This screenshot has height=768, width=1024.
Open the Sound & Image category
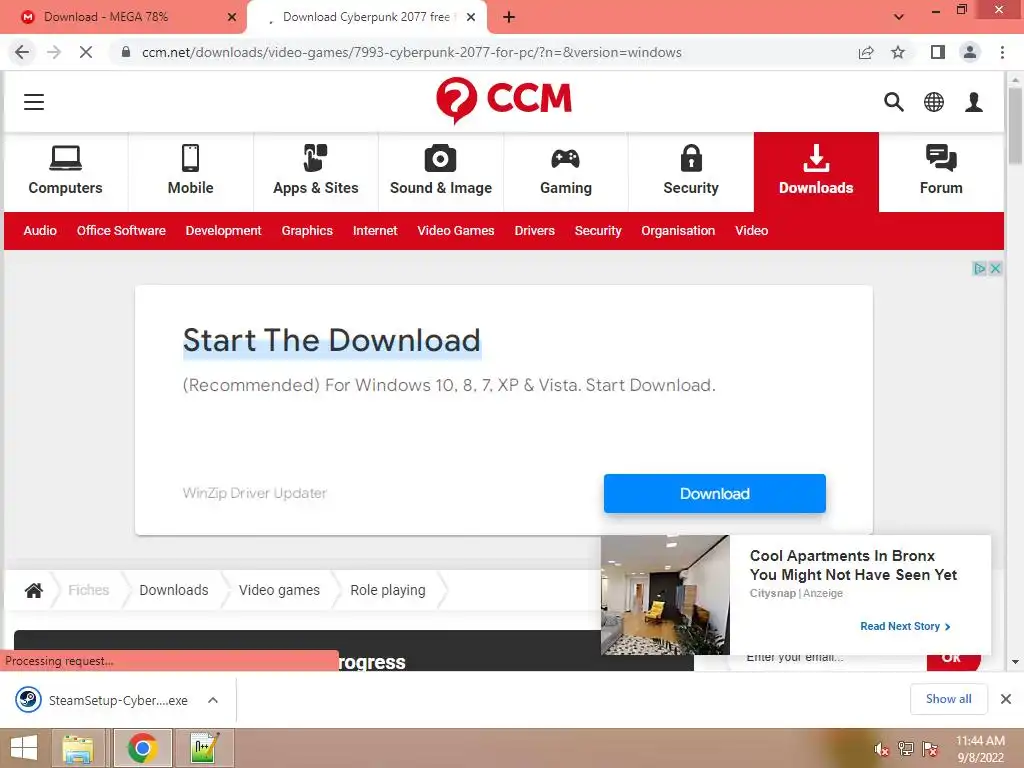[x=441, y=171]
